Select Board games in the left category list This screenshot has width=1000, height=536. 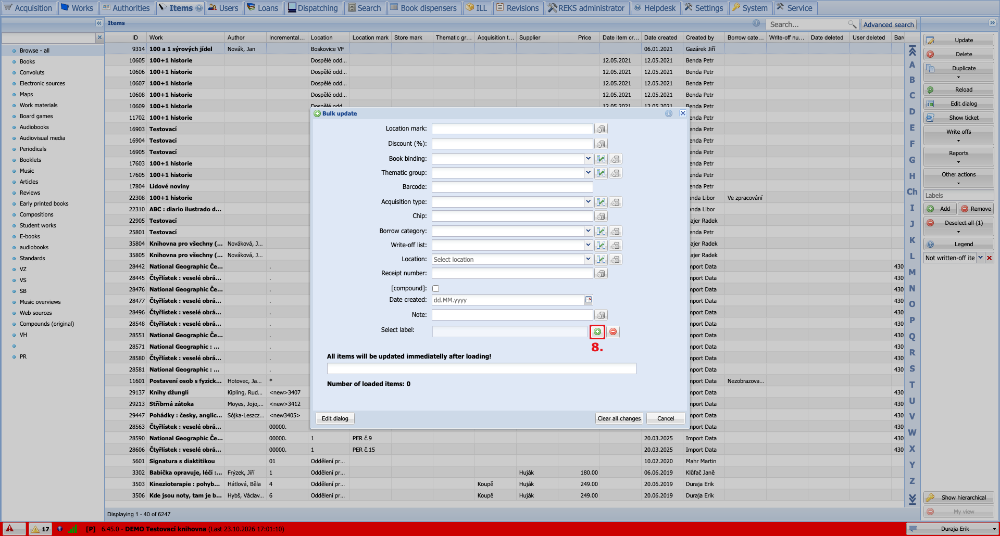[x=36, y=116]
